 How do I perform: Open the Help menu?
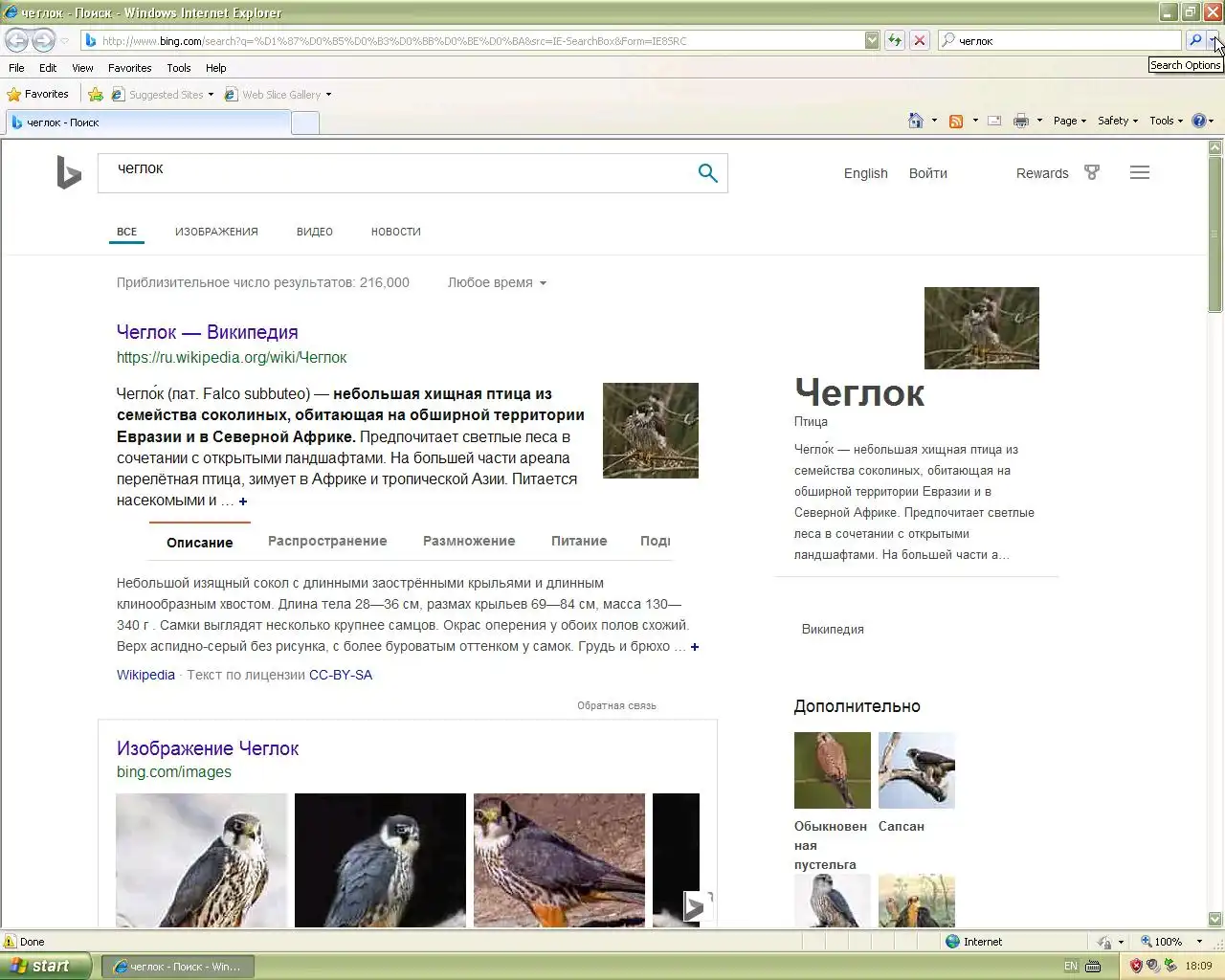click(x=215, y=68)
